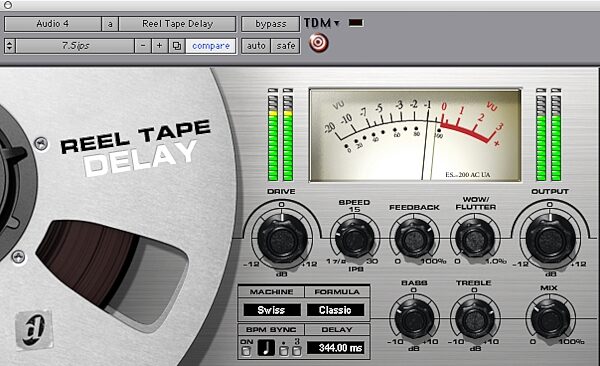The image size is (600, 366).
Task: Click the Digidesign logo badge
Action: (x=33, y=330)
